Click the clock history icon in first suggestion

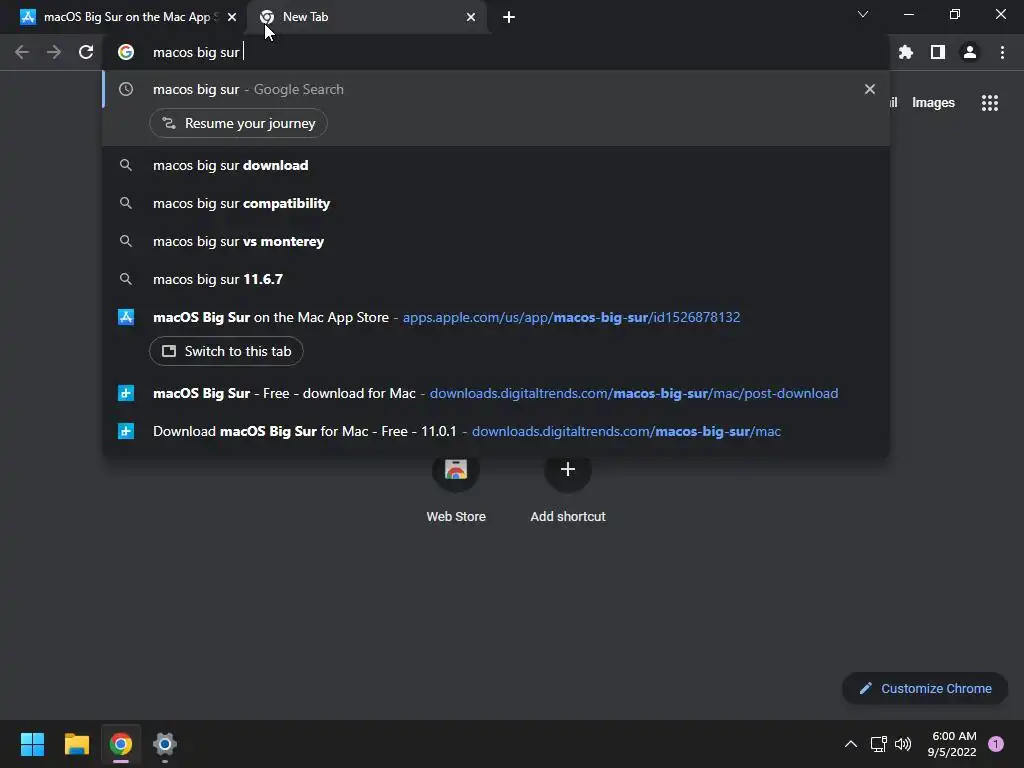(125, 89)
